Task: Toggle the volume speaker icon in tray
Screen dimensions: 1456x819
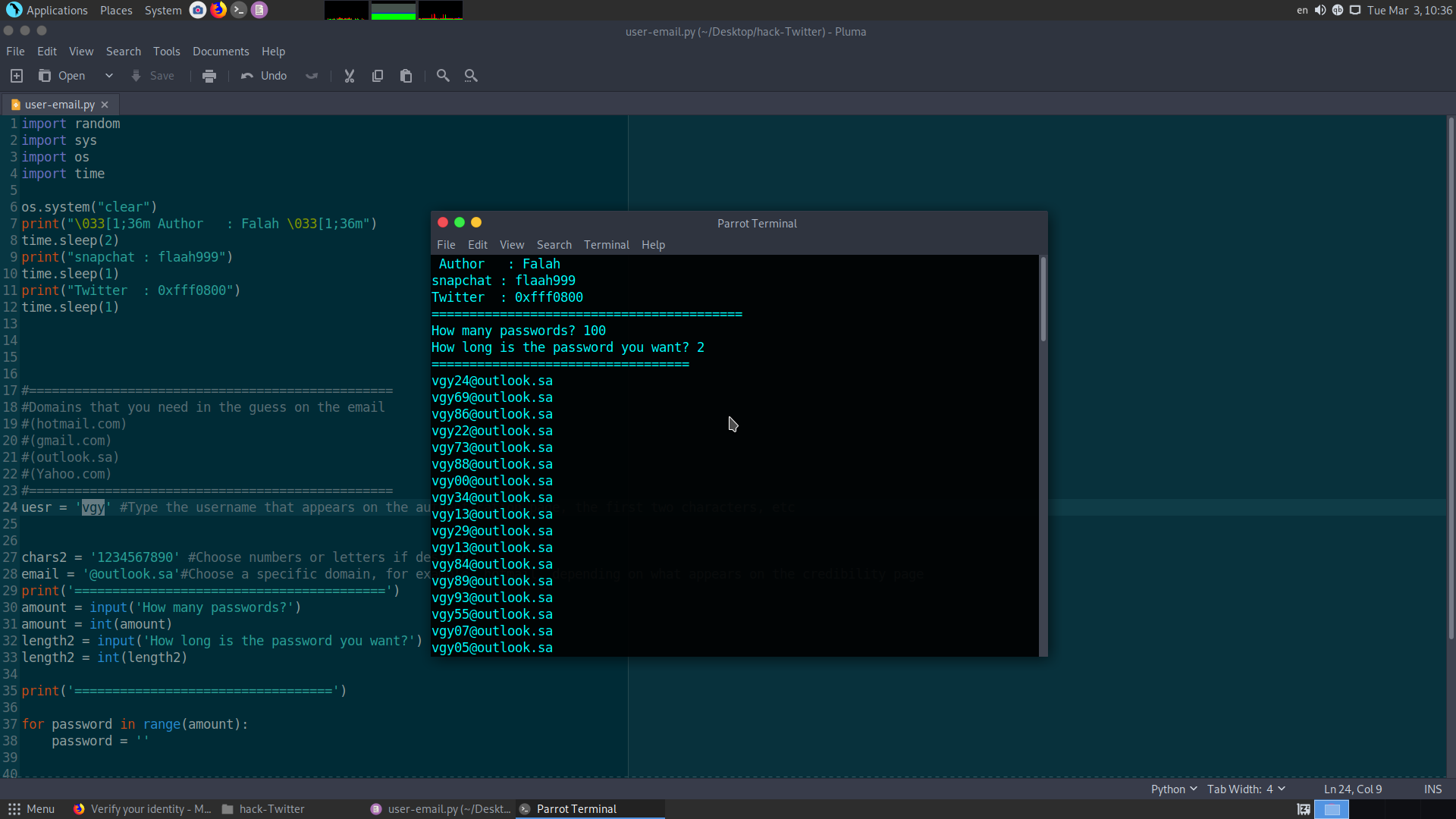Action: pyautogui.click(x=1320, y=10)
